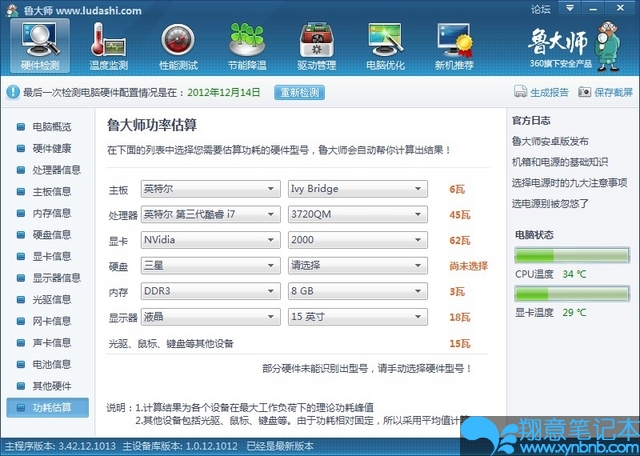Click the Ludashi title bar app icon

click(x=12, y=10)
